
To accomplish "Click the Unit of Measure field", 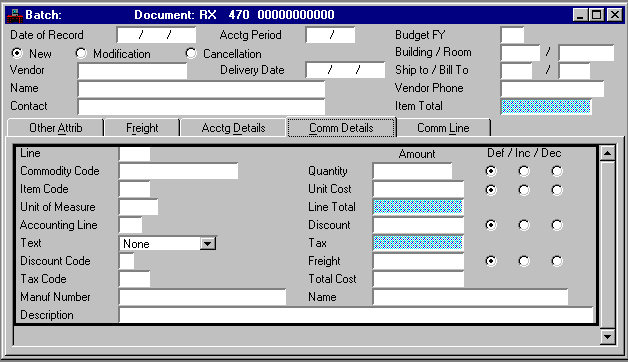I will click(139, 207).
